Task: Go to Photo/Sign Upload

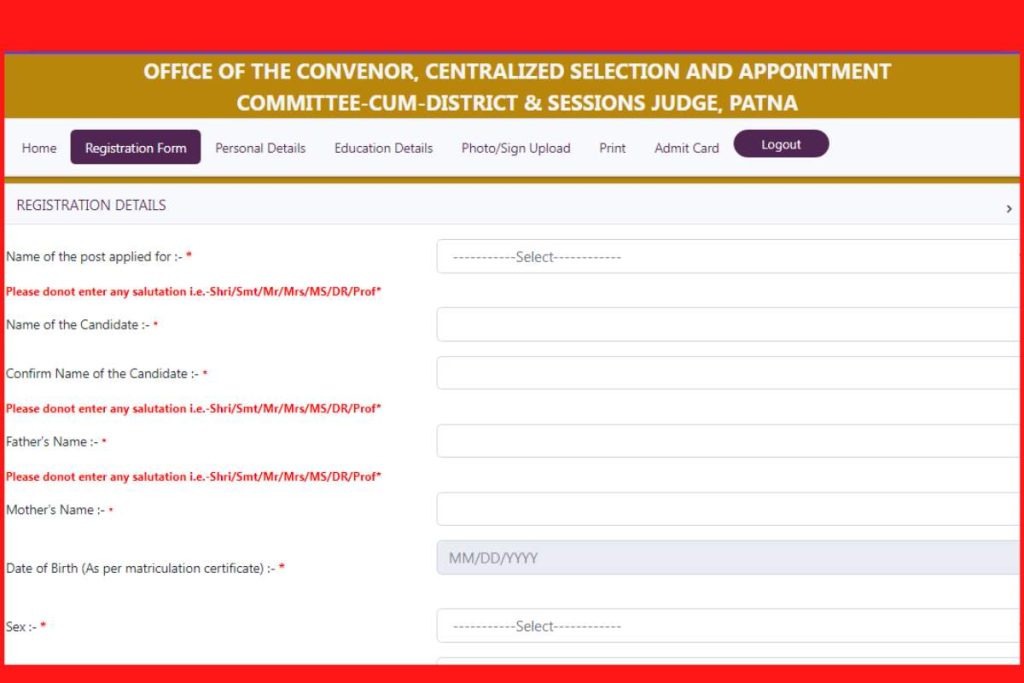Action: point(516,147)
